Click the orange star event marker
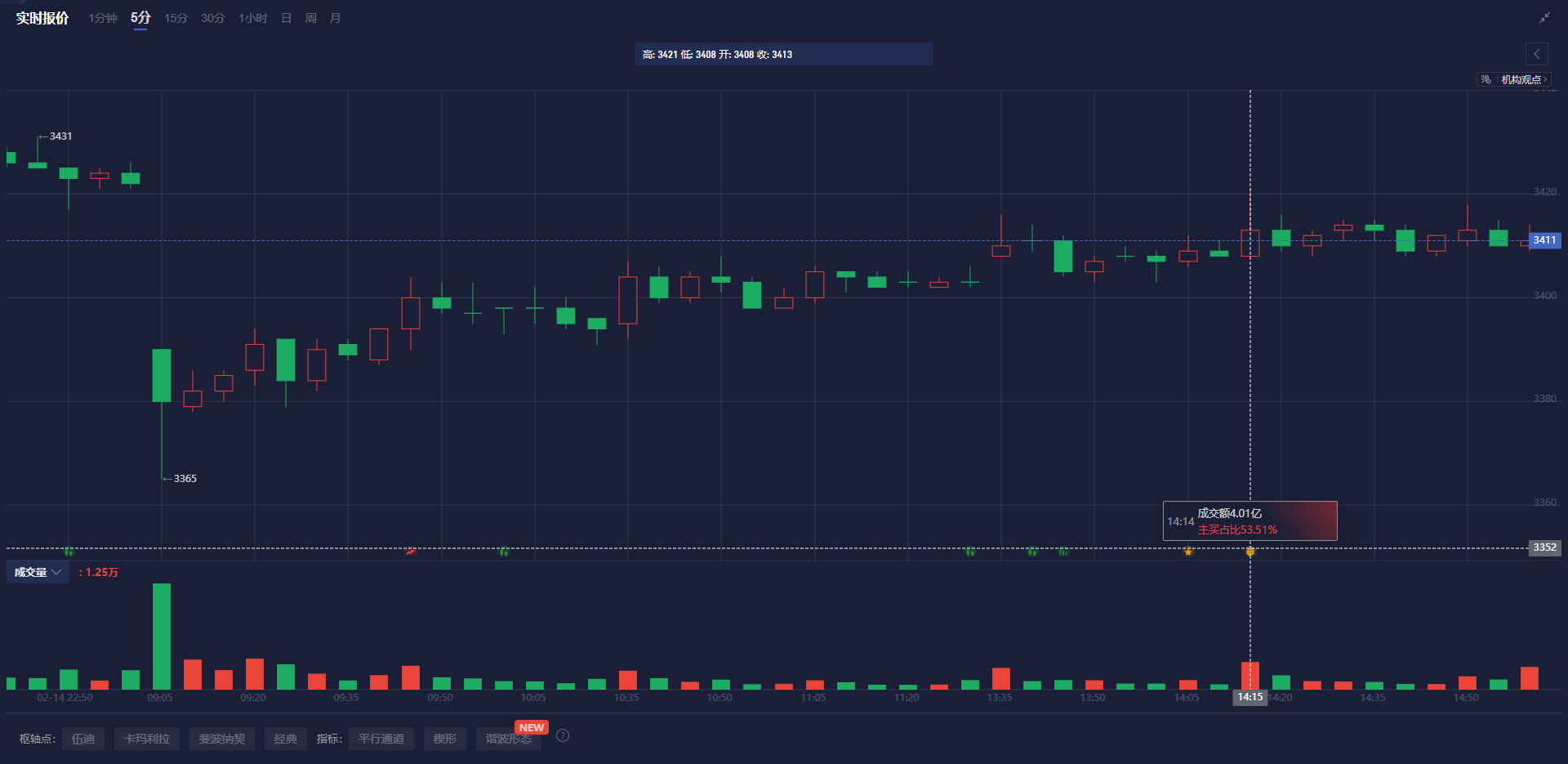Screen dimensions: 1568x764 (1188, 552)
